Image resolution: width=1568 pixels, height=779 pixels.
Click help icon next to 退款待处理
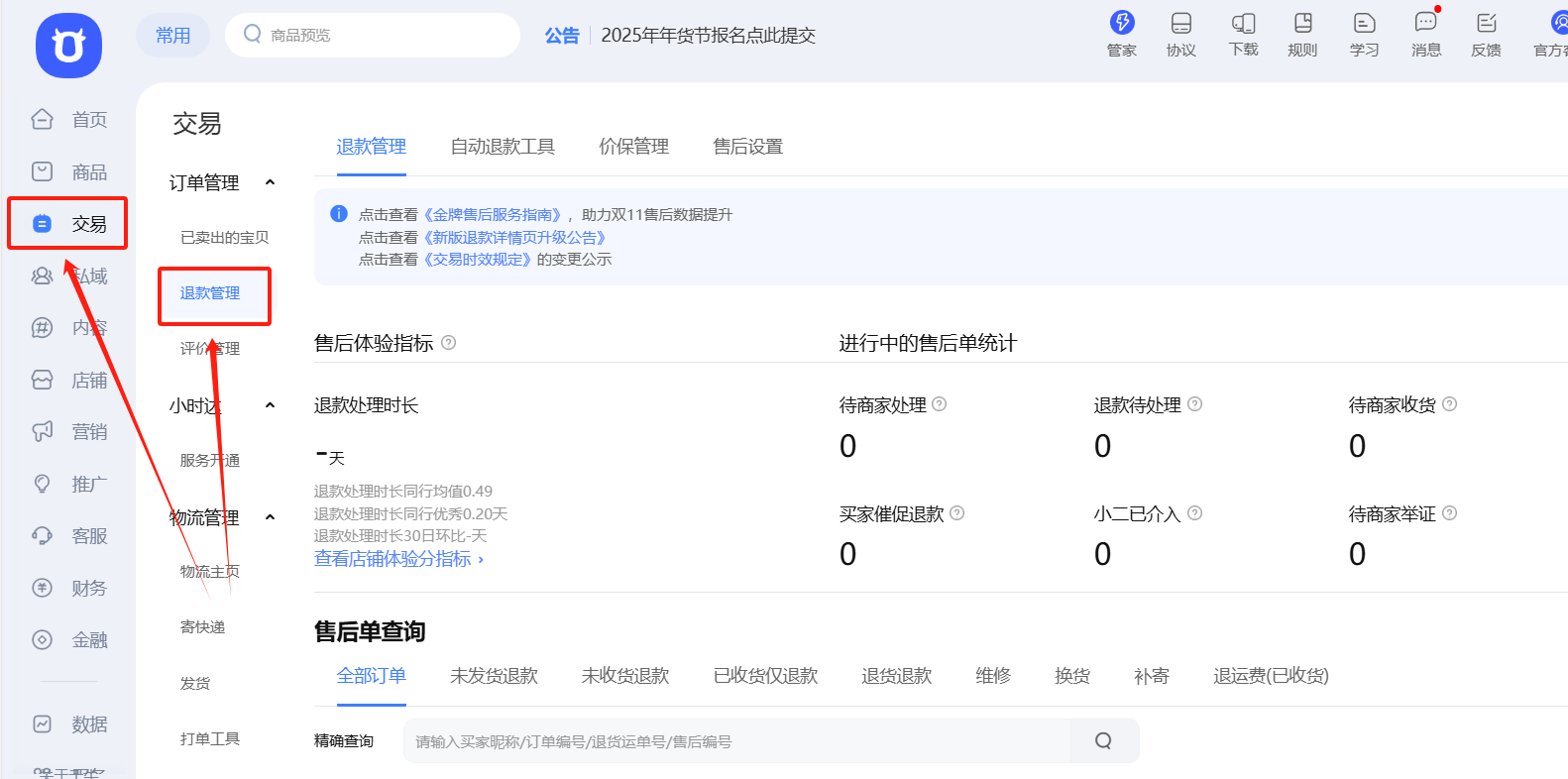click(x=1194, y=404)
